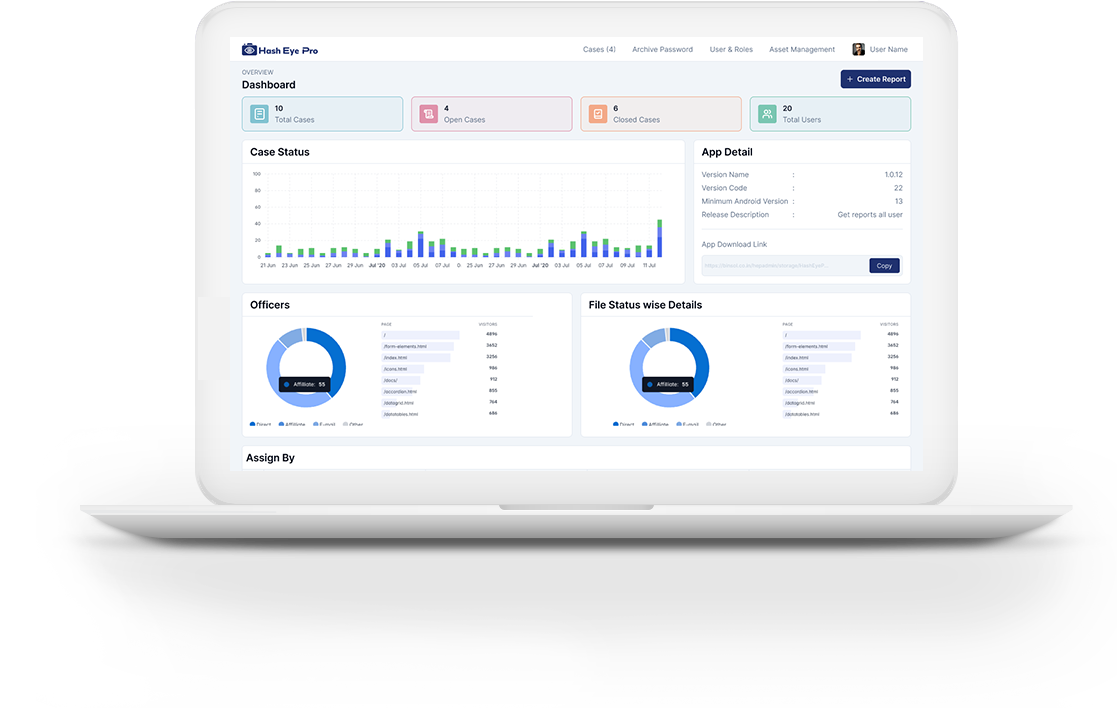Image resolution: width=1117 pixels, height=708 pixels.
Task: Open the User & Roles page
Action: pyautogui.click(x=731, y=50)
